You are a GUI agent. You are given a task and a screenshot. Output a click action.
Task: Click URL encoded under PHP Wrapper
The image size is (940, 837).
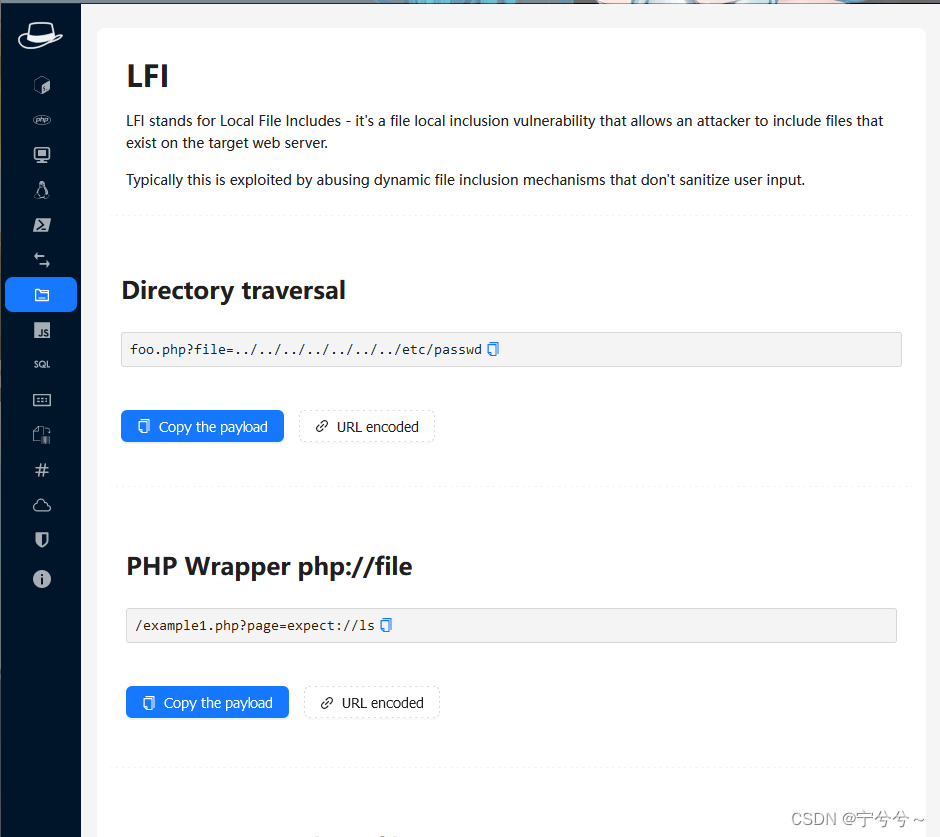pyautogui.click(x=372, y=702)
